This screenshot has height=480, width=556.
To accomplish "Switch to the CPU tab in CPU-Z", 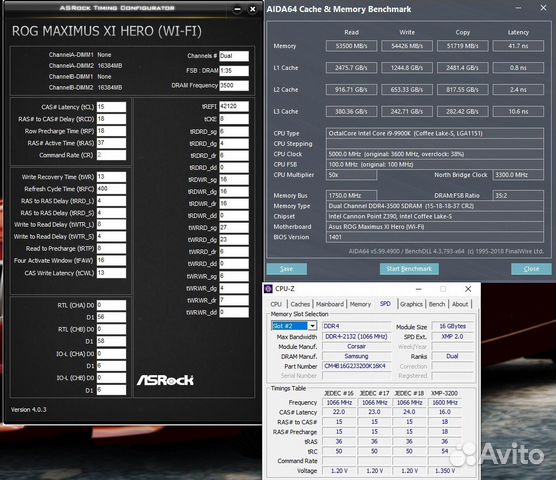I will (x=276, y=304).
